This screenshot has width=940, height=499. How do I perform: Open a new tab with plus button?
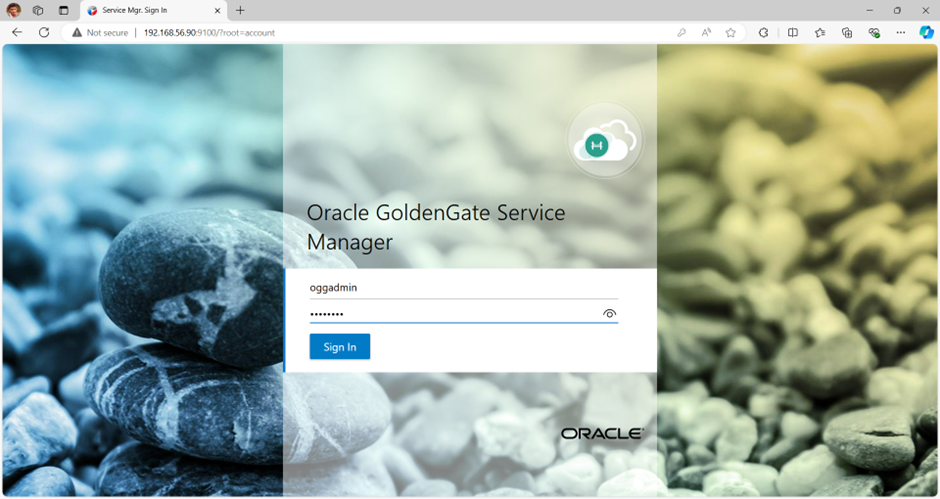point(240,10)
